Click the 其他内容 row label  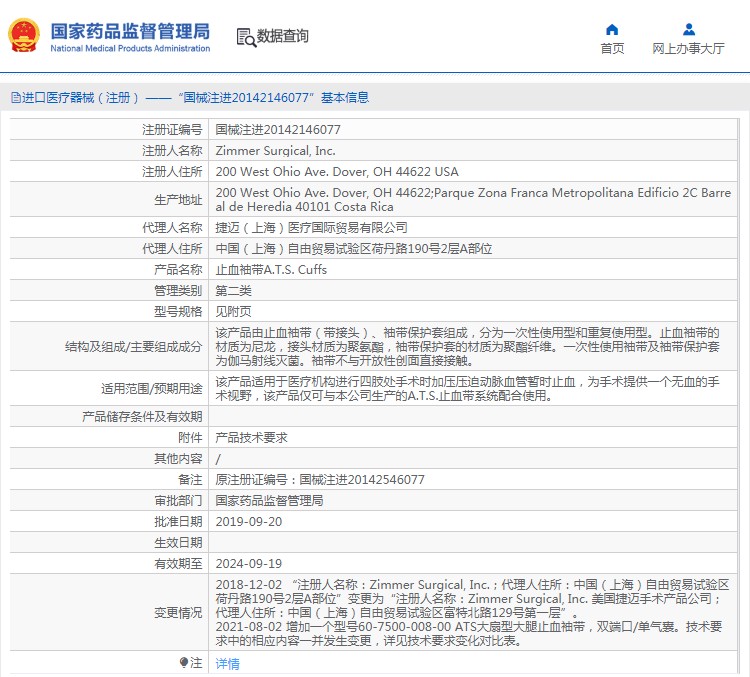pos(178,459)
